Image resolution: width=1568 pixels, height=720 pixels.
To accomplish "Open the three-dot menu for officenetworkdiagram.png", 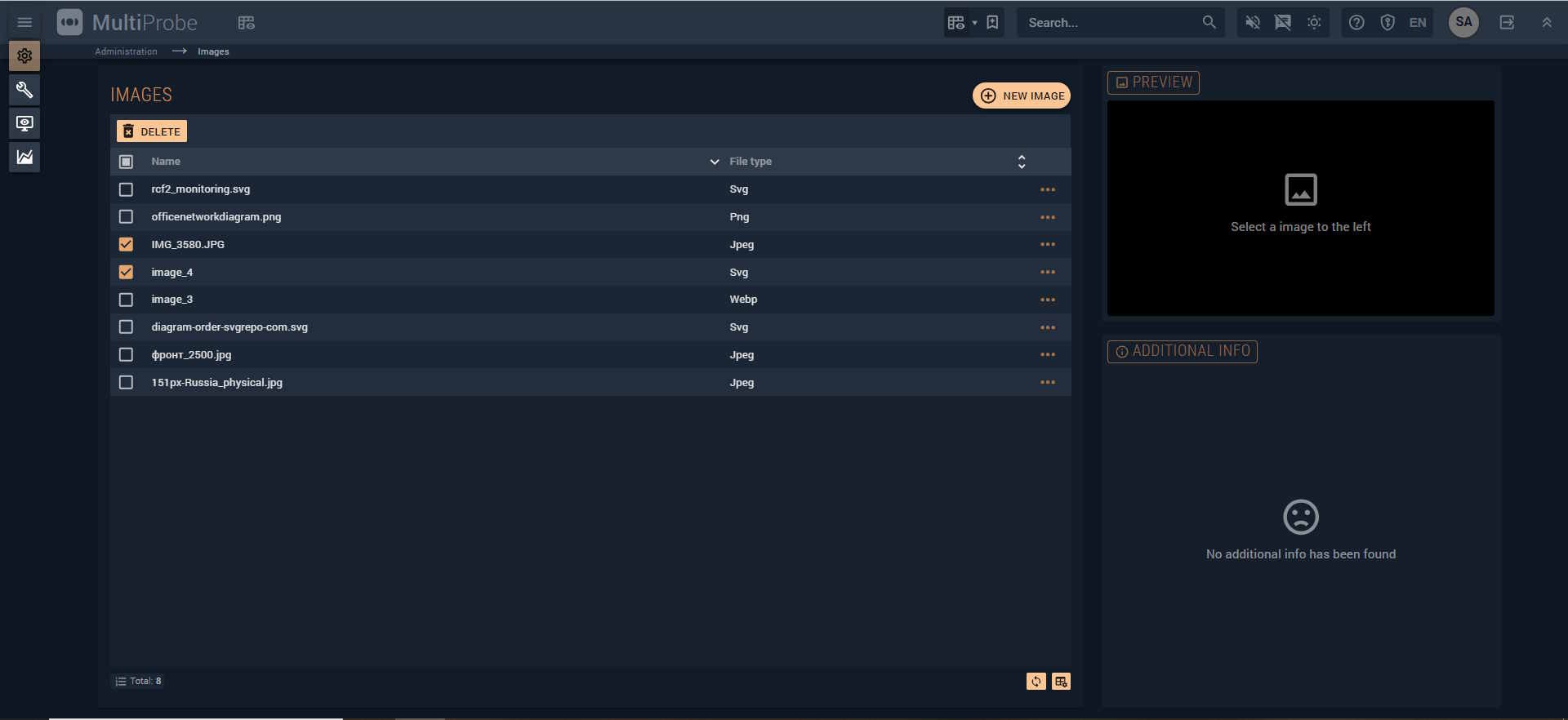I will coord(1047,217).
